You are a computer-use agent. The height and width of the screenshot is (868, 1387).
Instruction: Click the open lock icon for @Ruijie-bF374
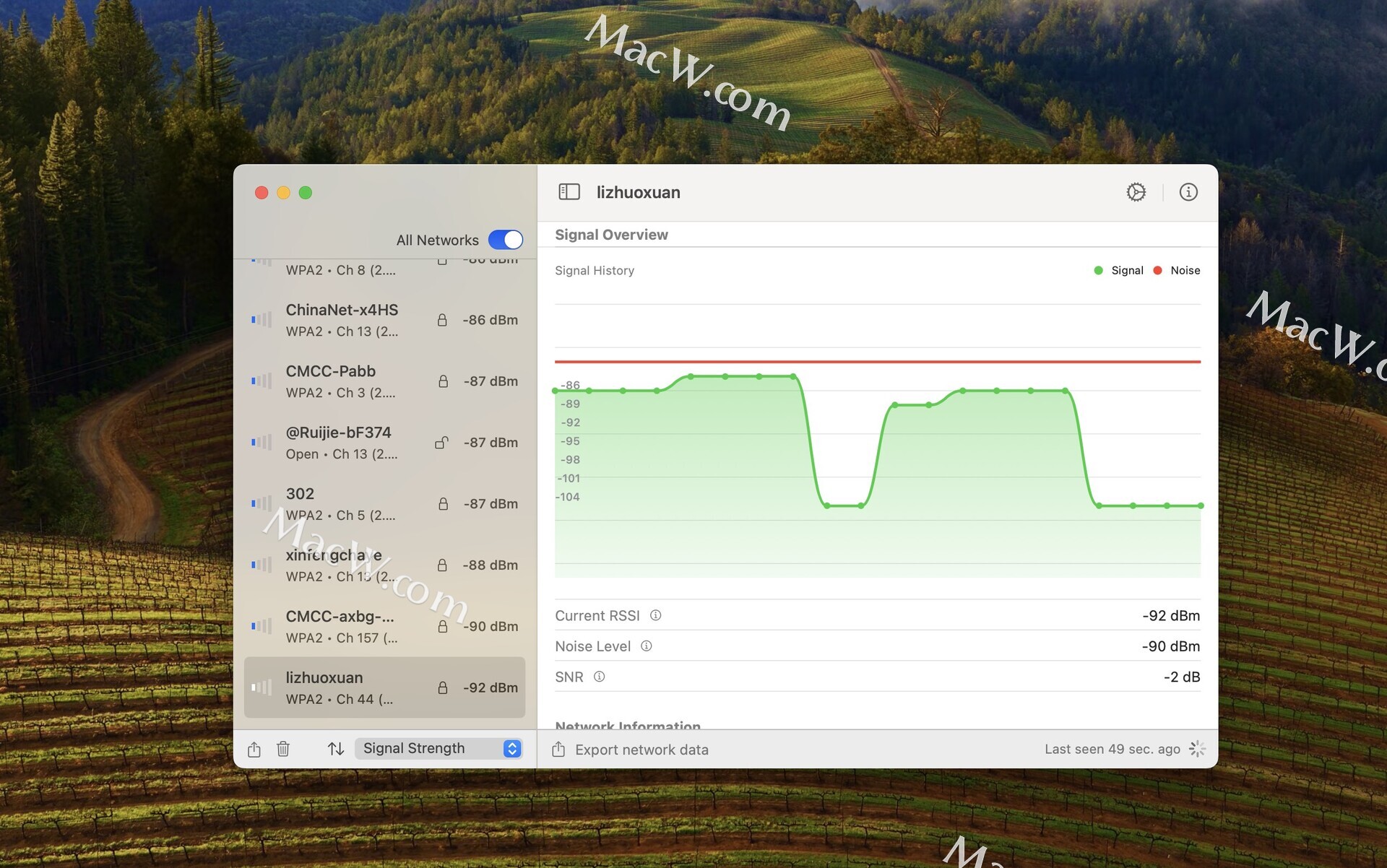tap(441, 443)
